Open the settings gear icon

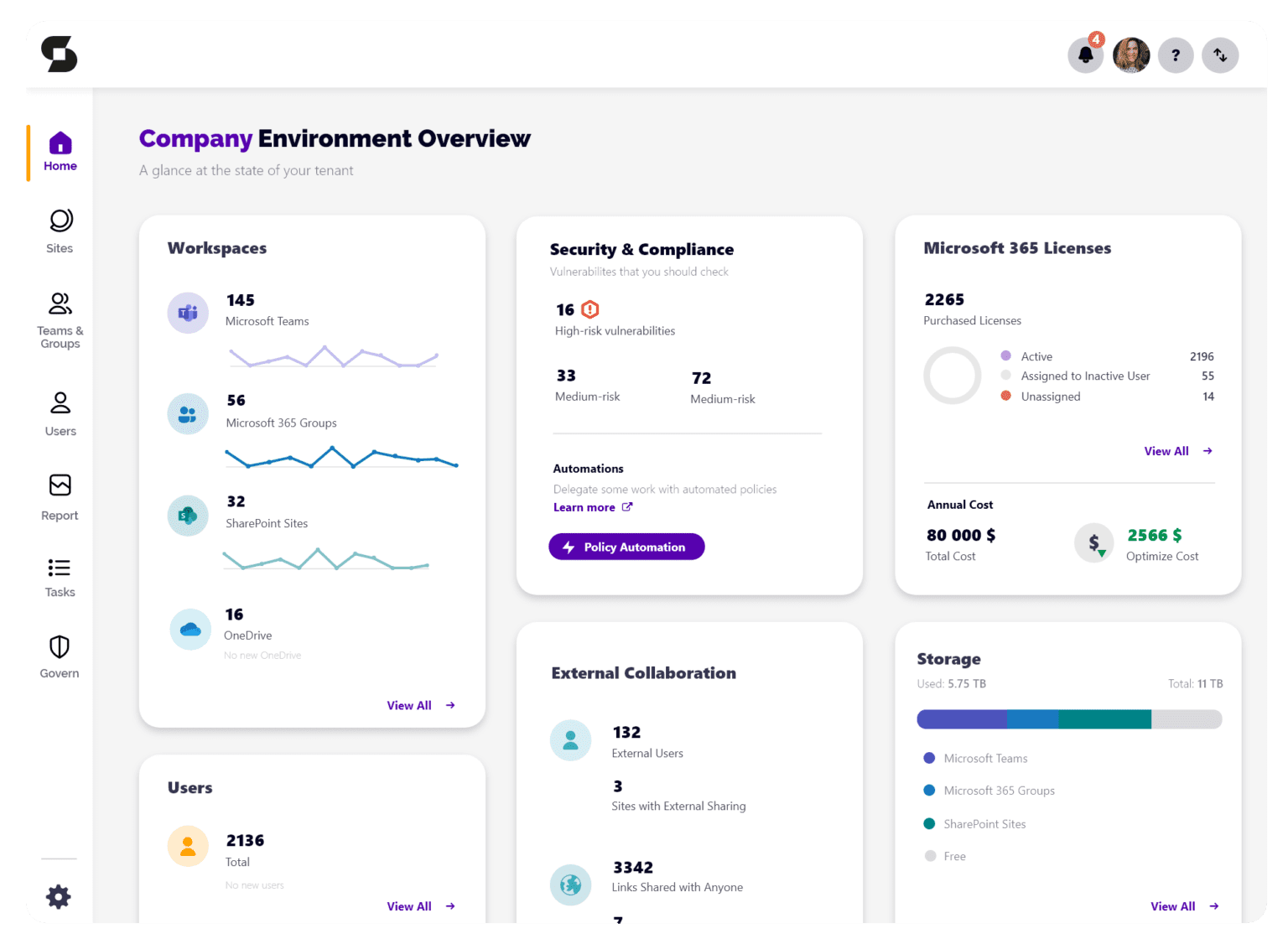[59, 897]
